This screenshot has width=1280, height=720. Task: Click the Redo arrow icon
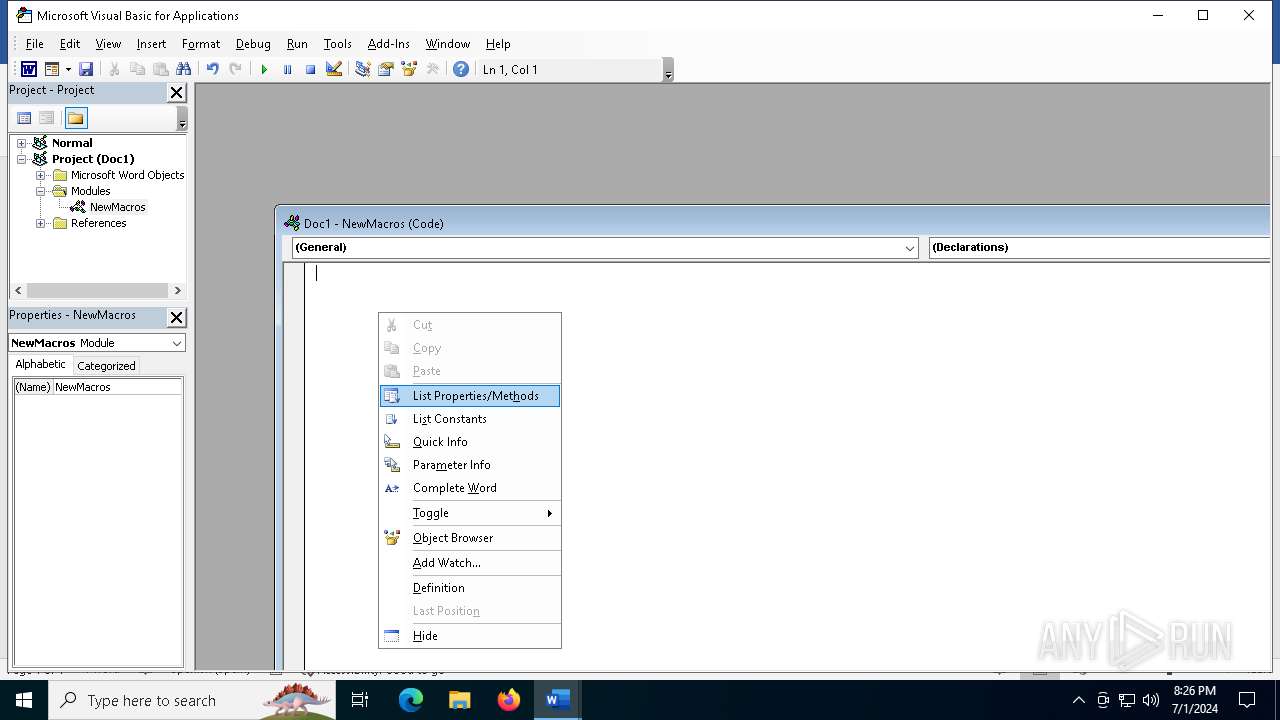(235, 69)
